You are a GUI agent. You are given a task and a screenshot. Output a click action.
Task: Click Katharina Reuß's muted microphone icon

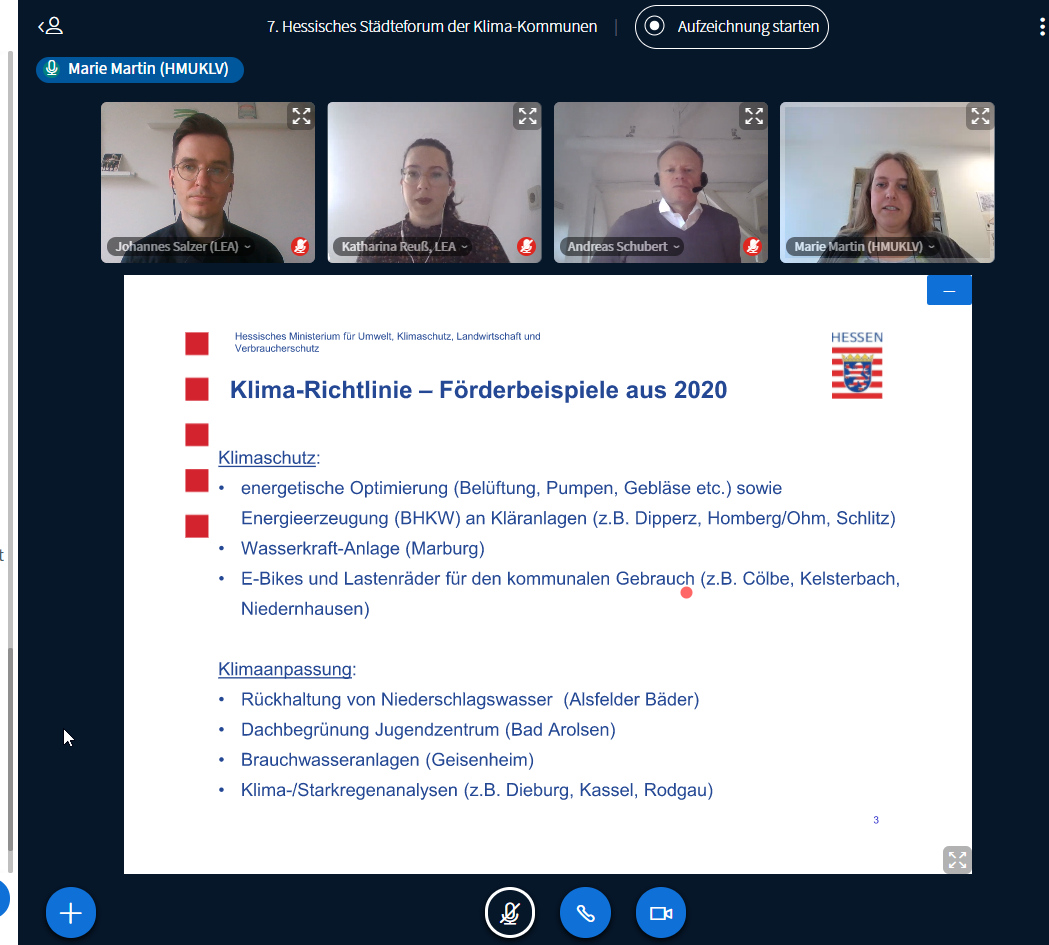[527, 246]
